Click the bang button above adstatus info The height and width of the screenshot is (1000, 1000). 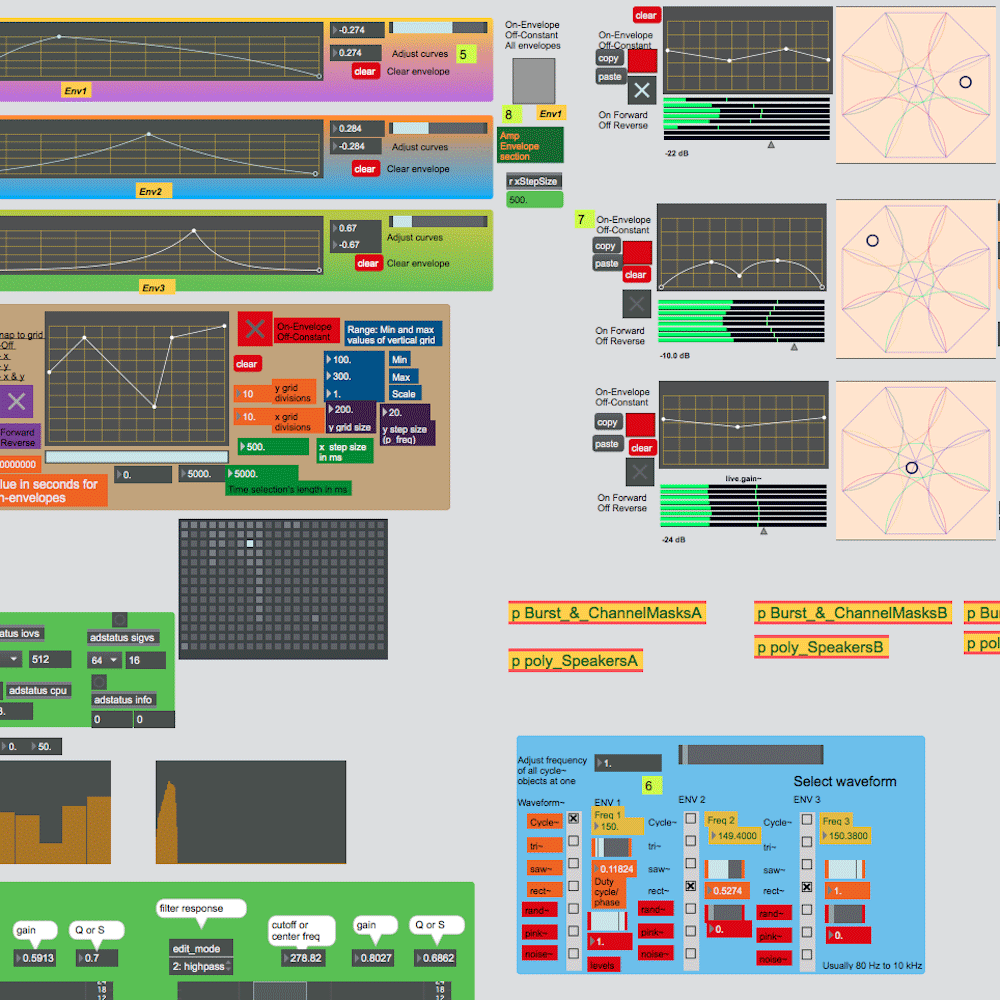pos(99,682)
